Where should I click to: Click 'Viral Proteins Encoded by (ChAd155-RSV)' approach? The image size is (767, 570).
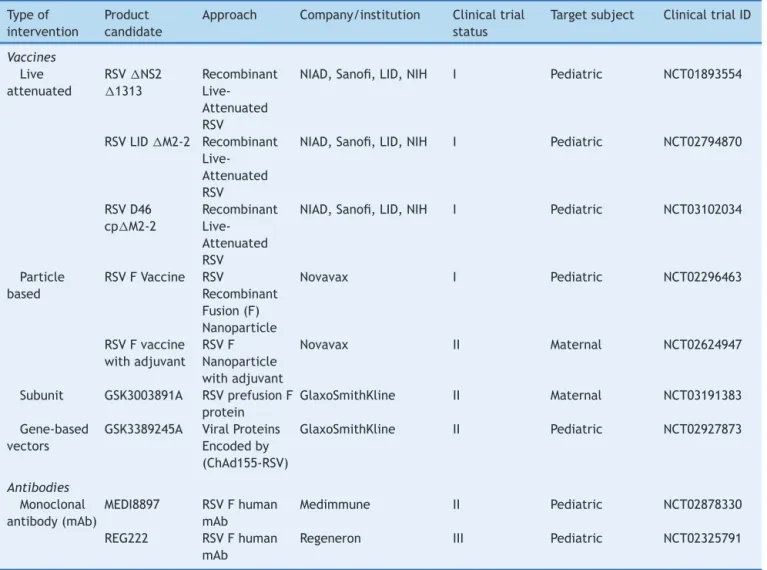coord(245,446)
